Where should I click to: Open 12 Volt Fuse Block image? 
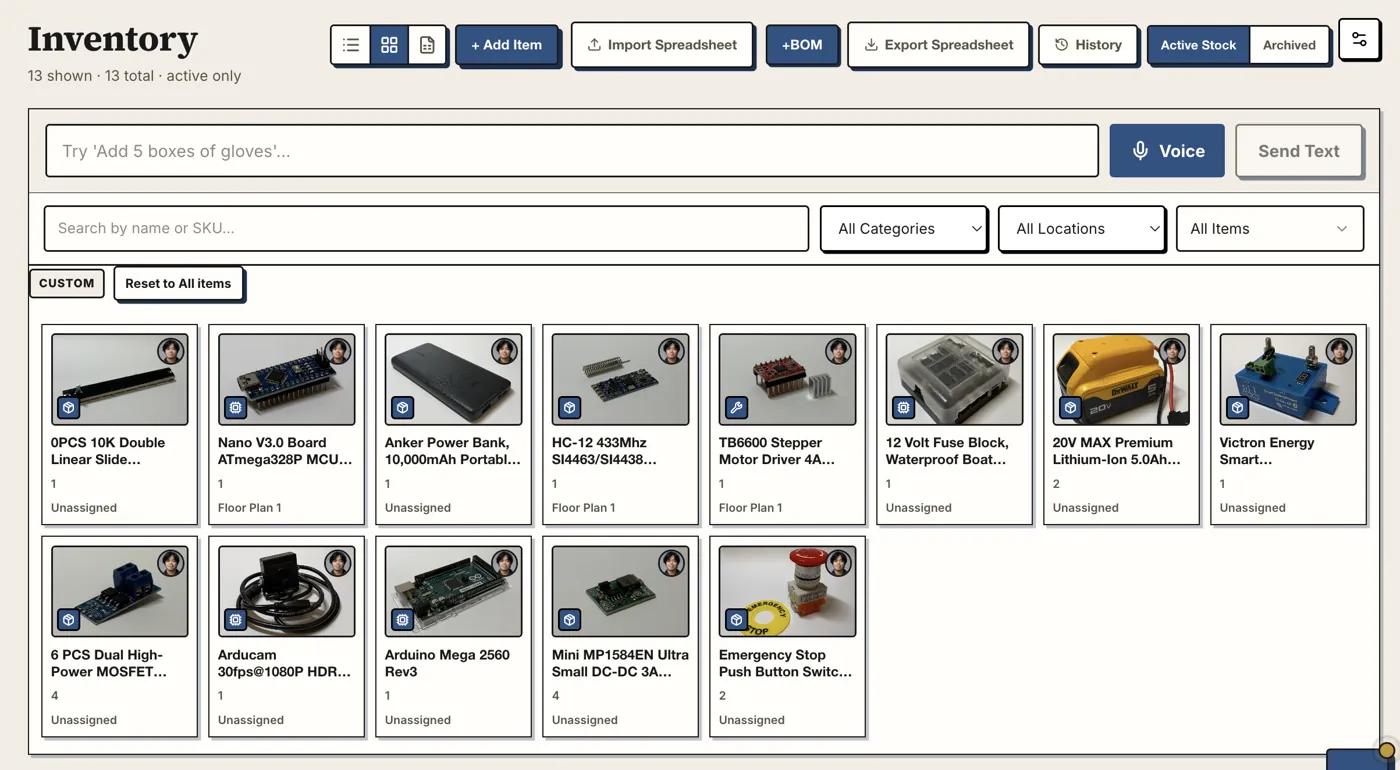954,379
